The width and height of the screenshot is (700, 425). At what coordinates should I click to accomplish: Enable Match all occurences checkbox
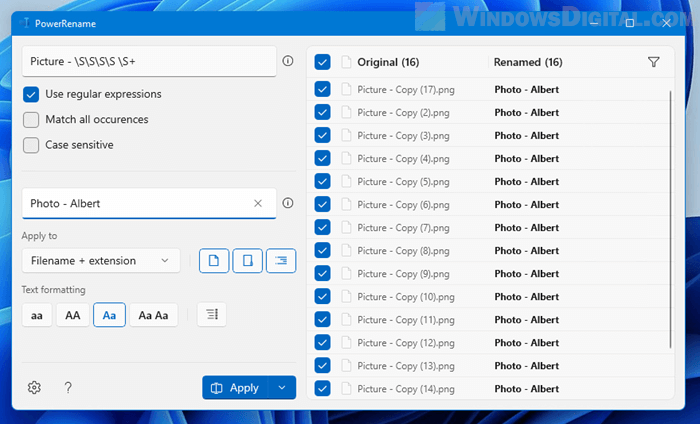pyautogui.click(x=32, y=120)
